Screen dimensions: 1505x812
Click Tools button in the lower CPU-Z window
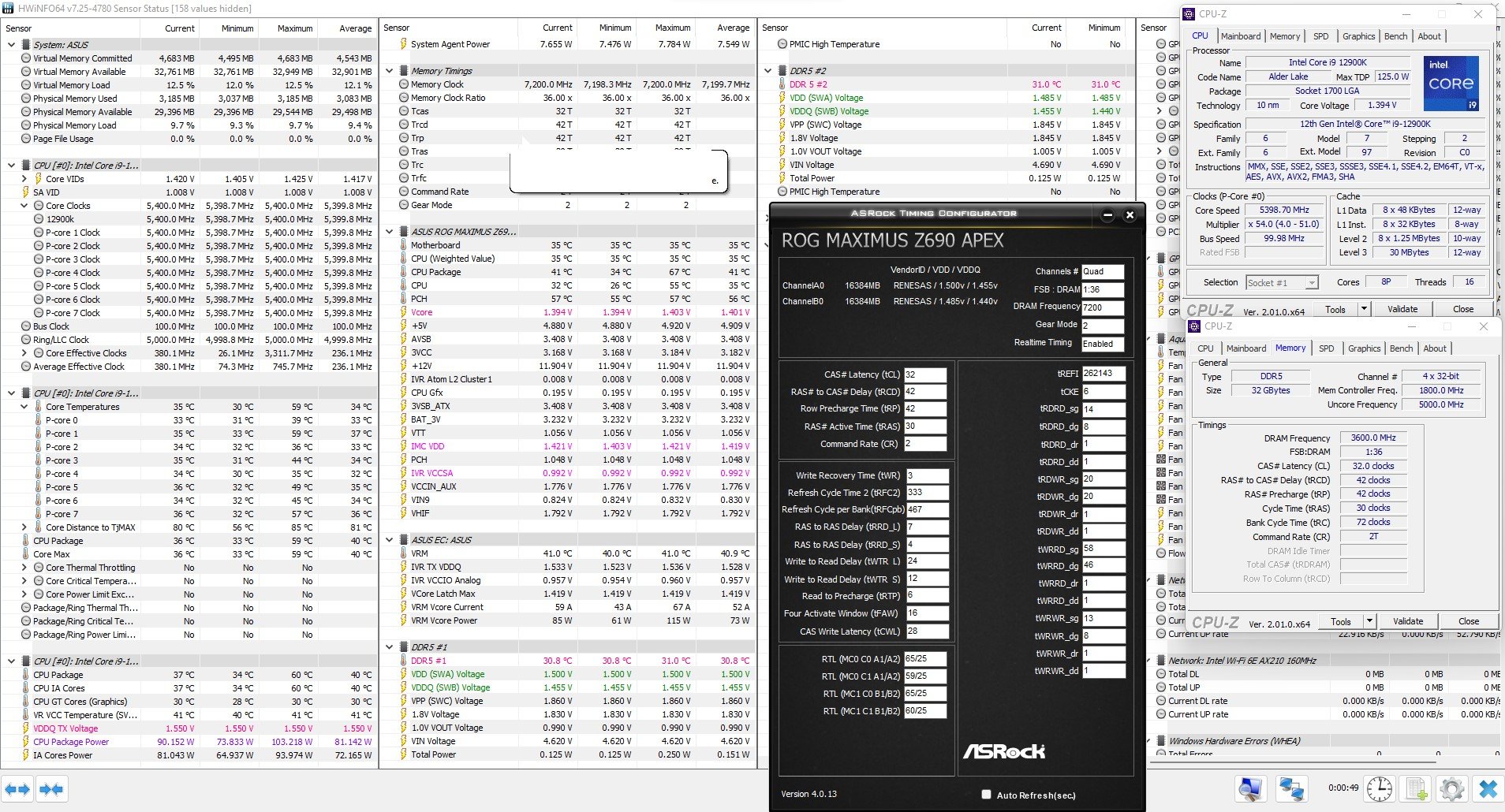coord(1340,621)
